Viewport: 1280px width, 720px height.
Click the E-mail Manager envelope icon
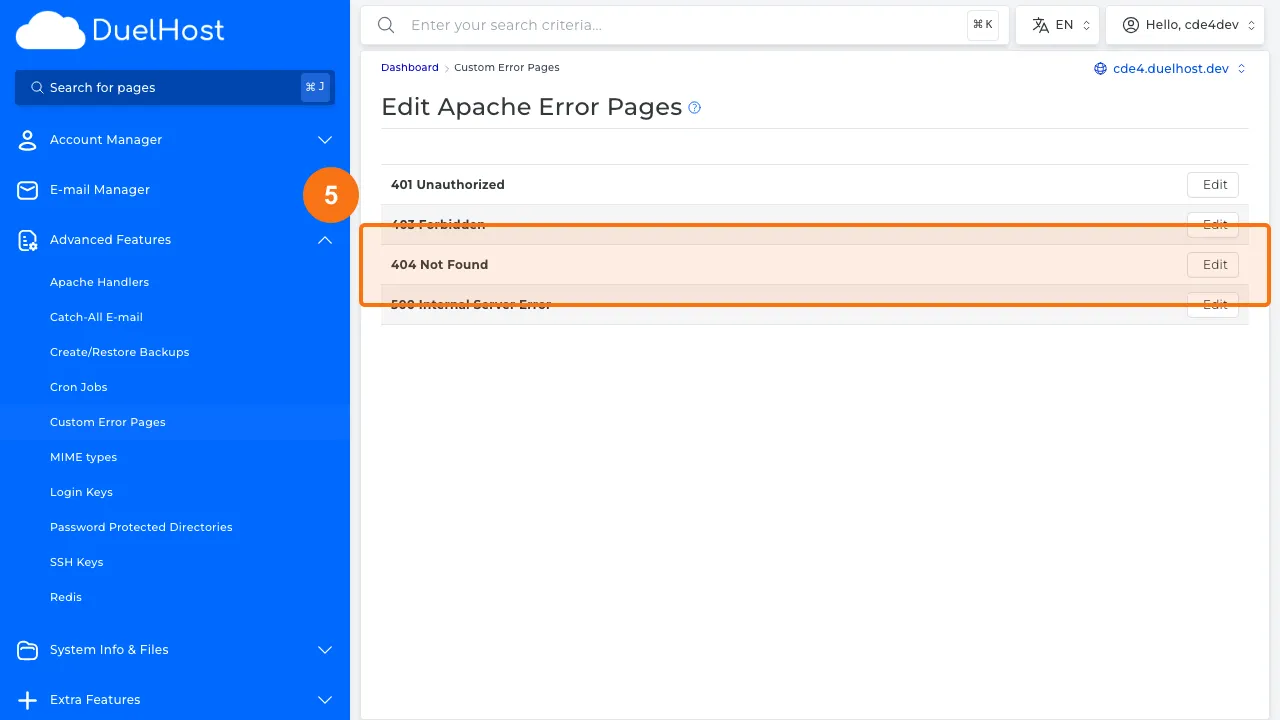[27, 189]
